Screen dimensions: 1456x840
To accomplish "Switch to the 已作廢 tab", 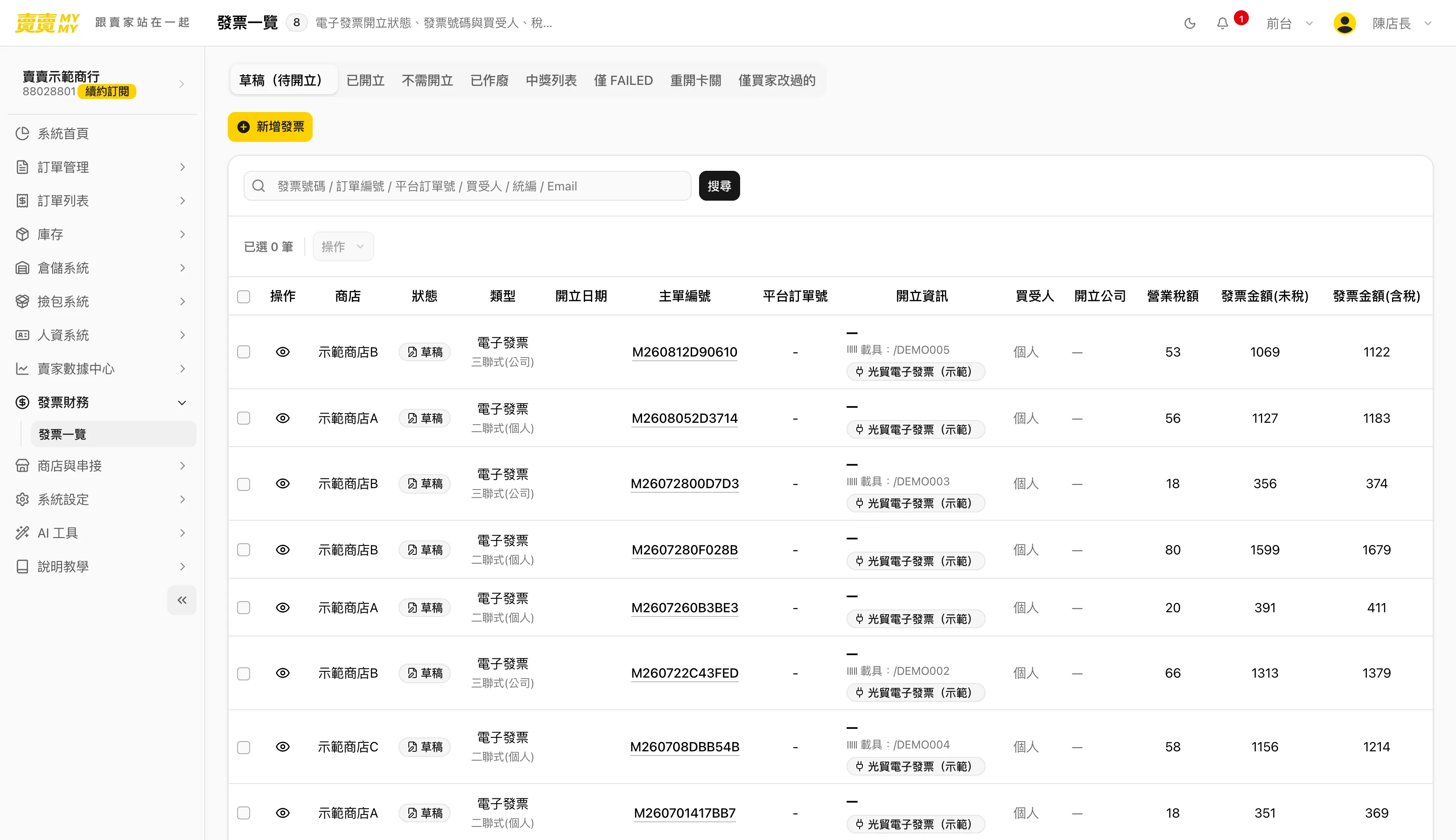I will click(x=489, y=80).
